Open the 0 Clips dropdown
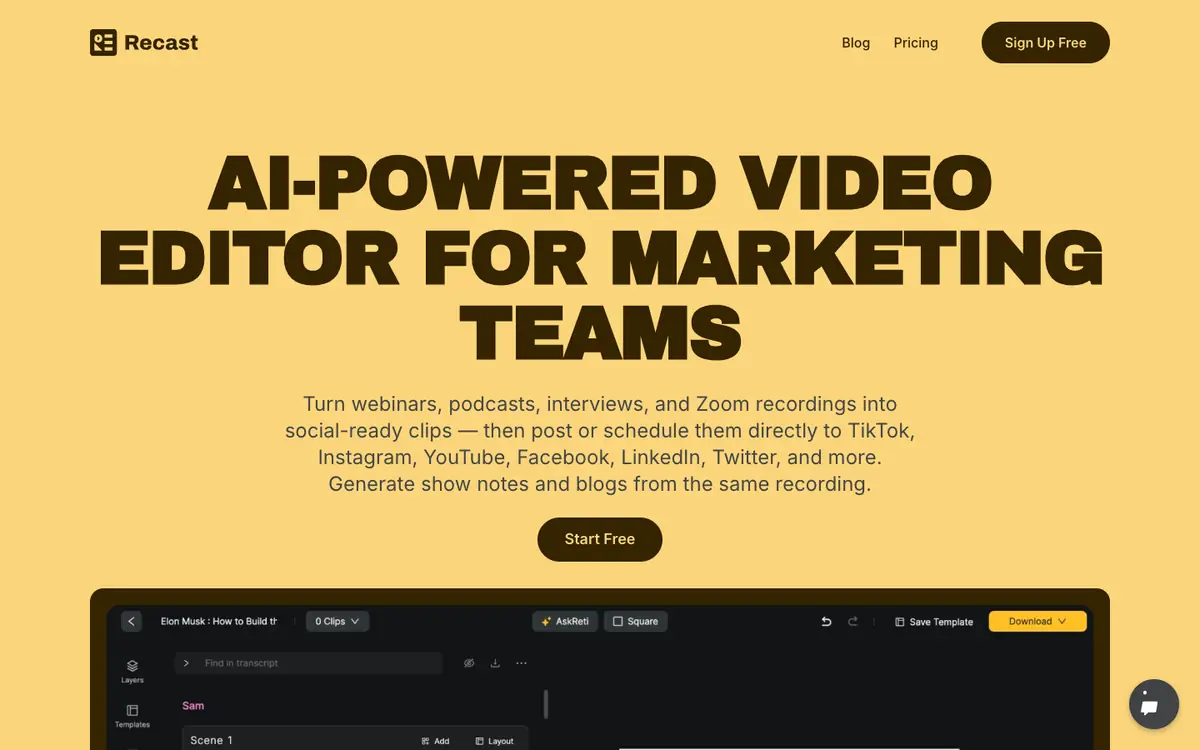This screenshot has height=750, width=1200. pyautogui.click(x=337, y=621)
